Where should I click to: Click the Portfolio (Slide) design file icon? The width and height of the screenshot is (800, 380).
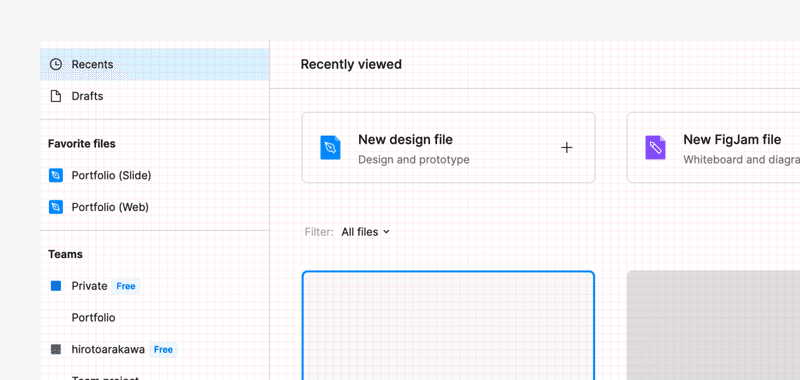(56, 175)
